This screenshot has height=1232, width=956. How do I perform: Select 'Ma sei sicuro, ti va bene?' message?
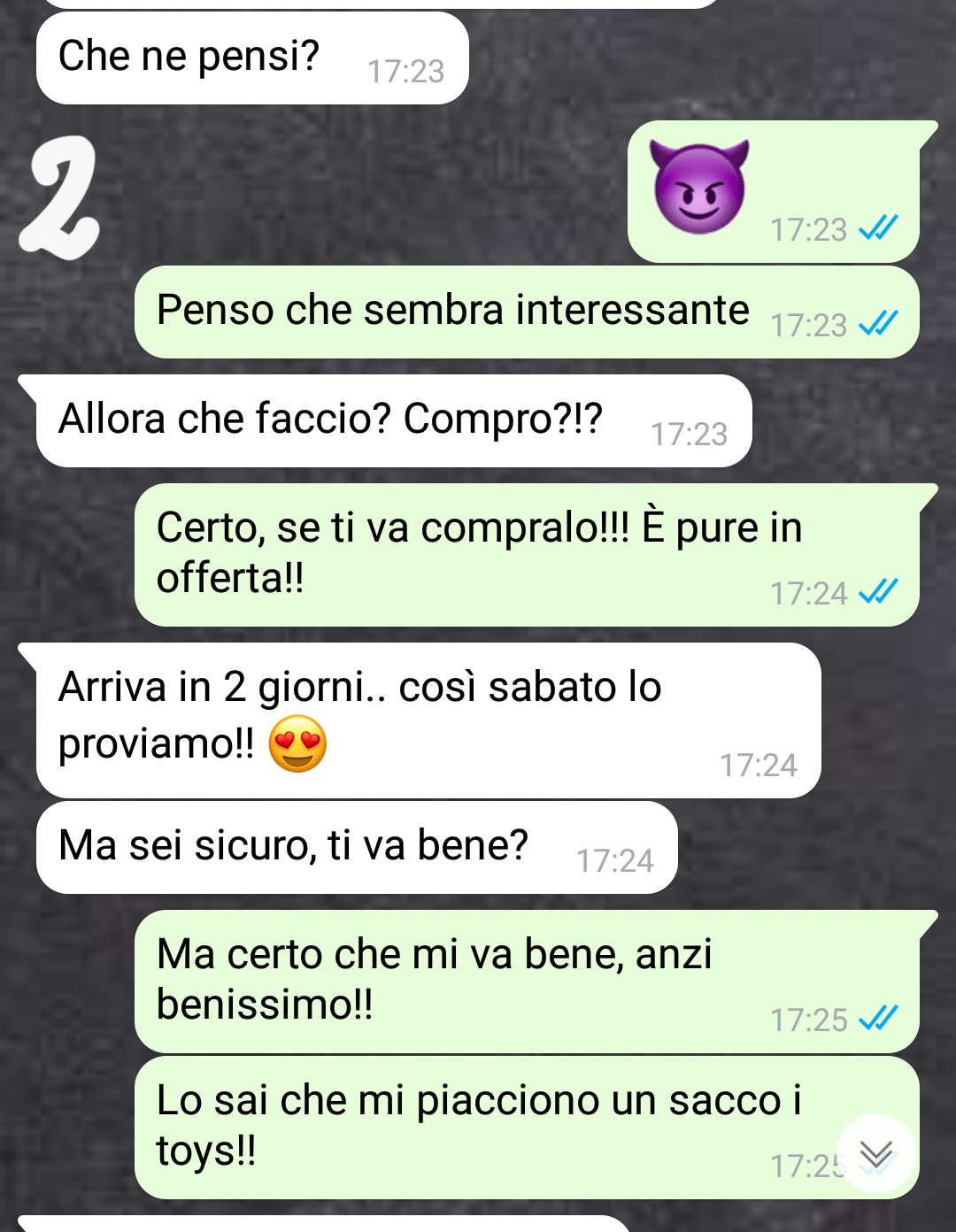pyautogui.click(x=357, y=848)
